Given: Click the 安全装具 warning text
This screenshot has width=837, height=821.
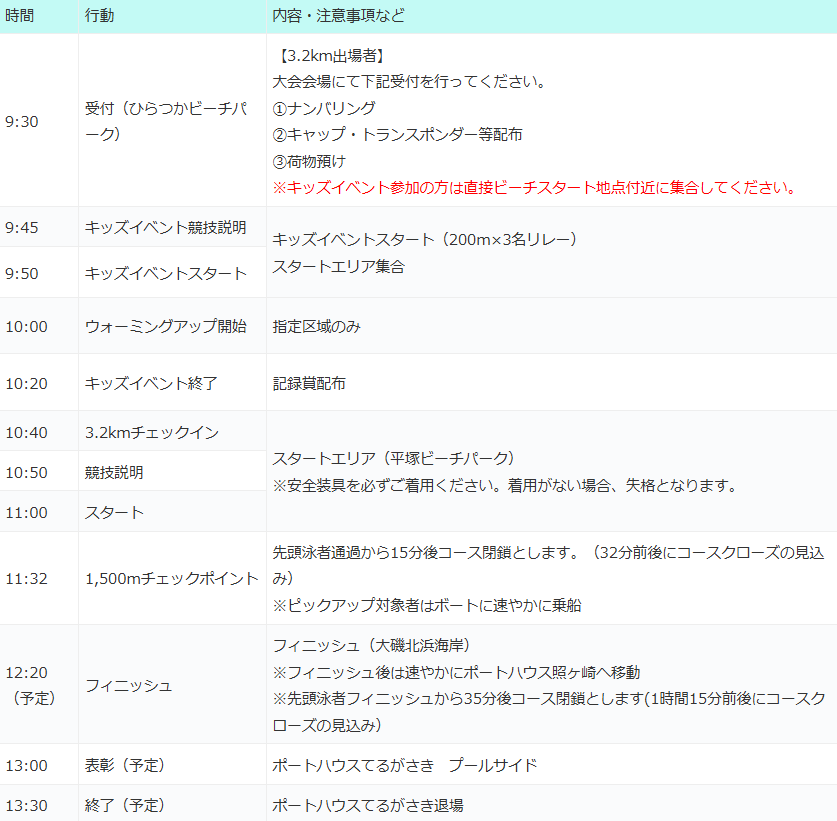Looking at the screenshot, I should (505, 486).
